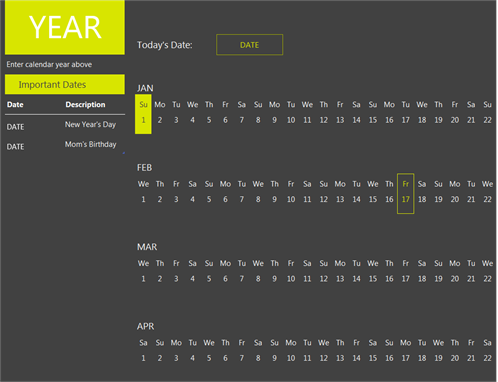Select the Today's Date DATE box
Screen dimensions: 498x382
(249, 45)
